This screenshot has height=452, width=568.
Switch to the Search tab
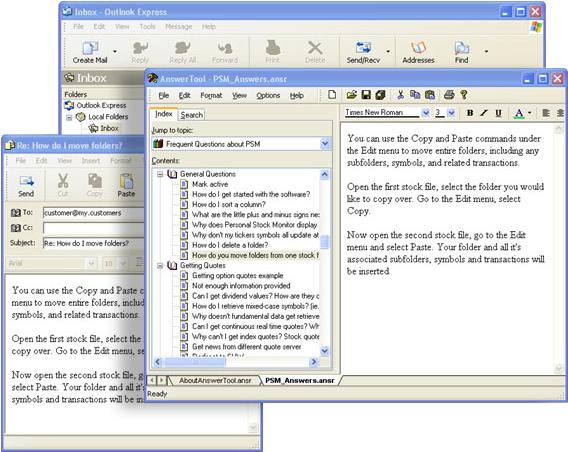click(192, 115)
